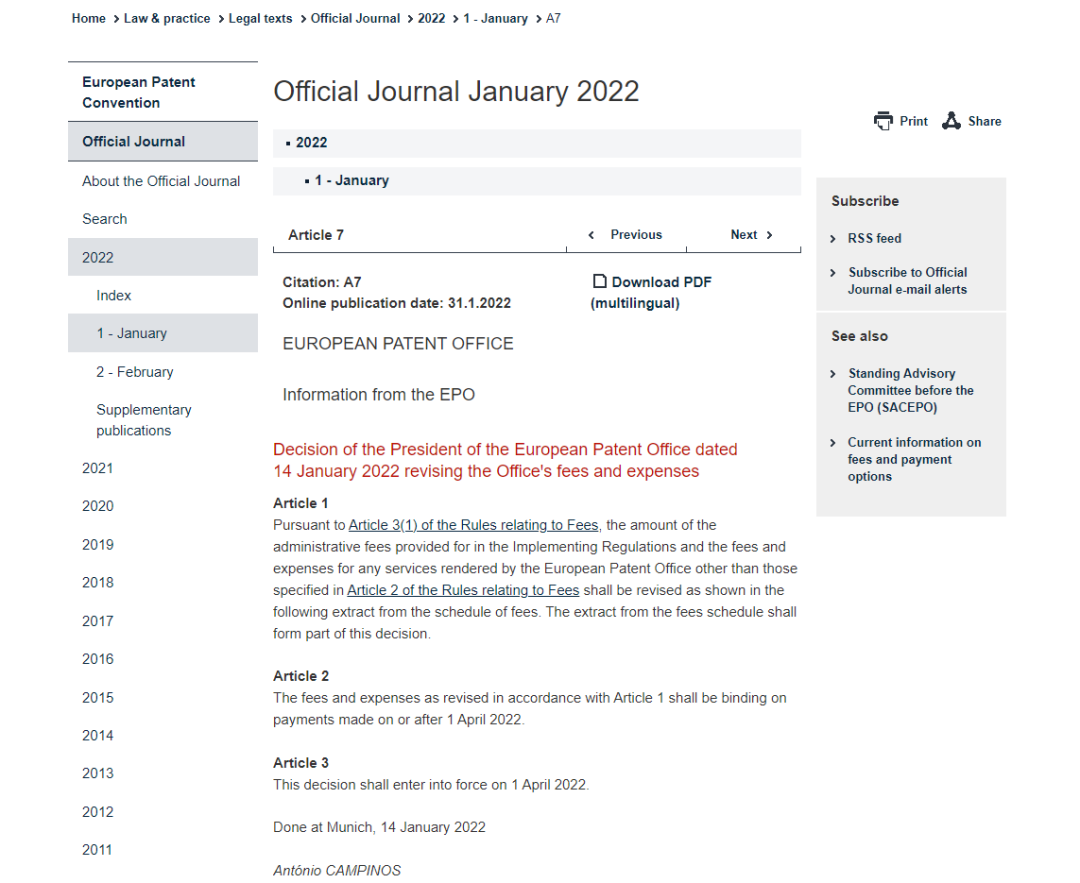Collapse the 2022 sidebar section
The image size is (1080, 883).
pyautogui.click(x=163, y=257)
